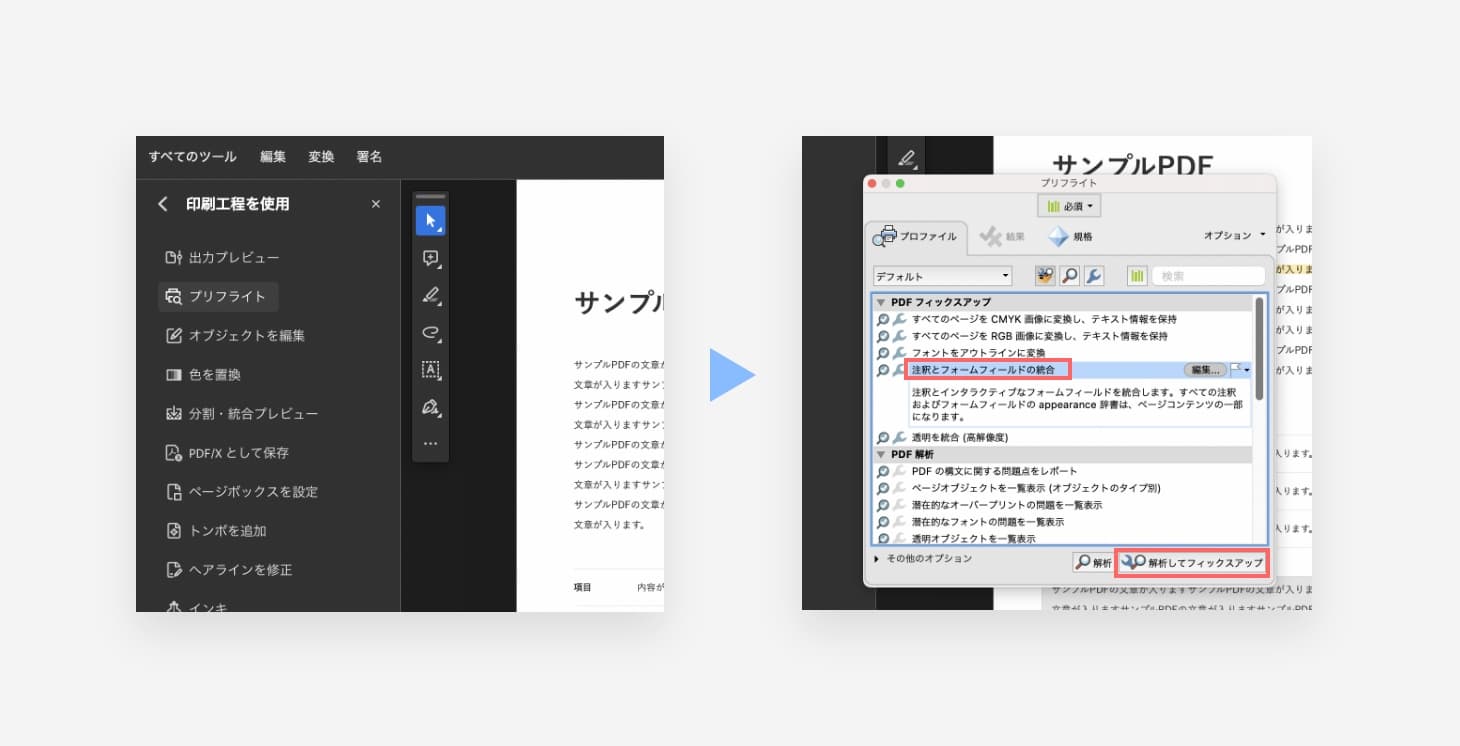Image resolution: width=1460 pixels, height=746 pixels.
Task: Click the 解析してフィックスアップ button
Action: tap(1192, 563)
